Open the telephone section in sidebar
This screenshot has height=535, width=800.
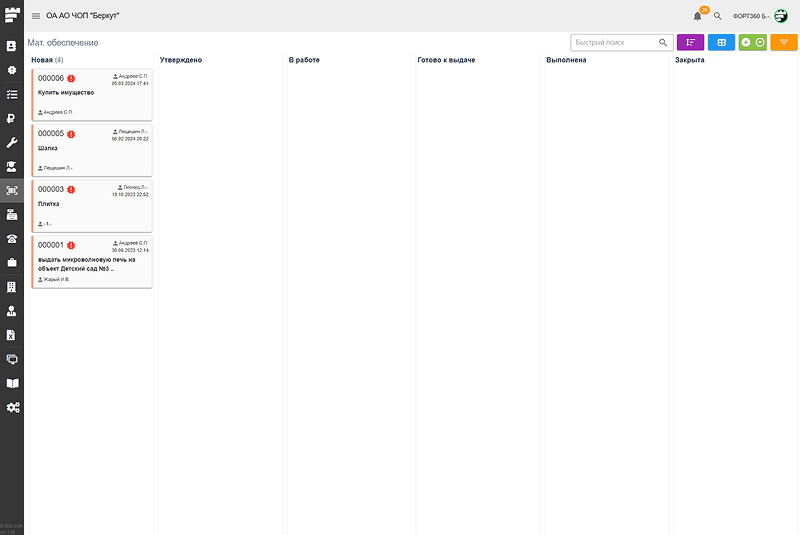12,238
